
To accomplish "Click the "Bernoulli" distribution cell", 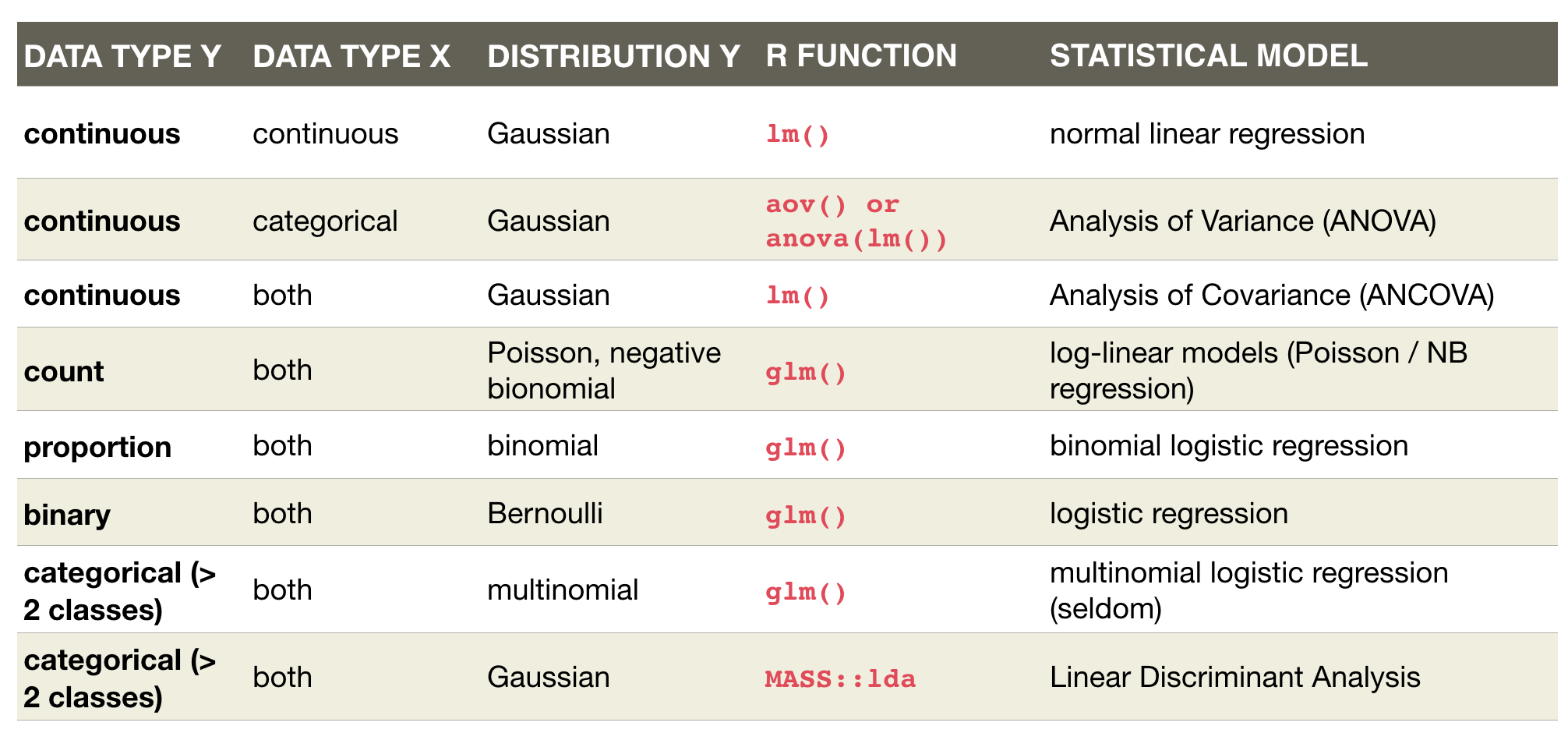I will click(545, 514).
